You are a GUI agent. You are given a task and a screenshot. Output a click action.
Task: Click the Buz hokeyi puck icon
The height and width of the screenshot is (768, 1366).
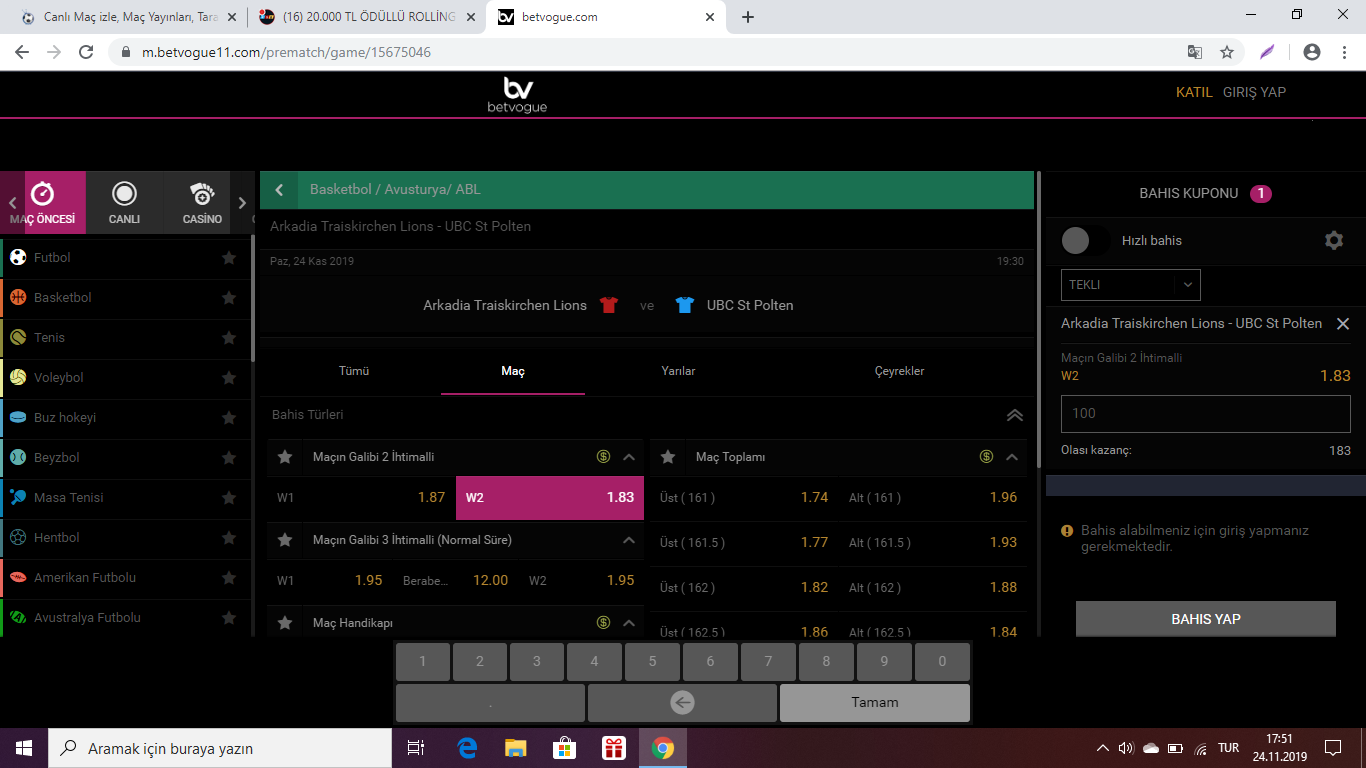coord(18,418)
